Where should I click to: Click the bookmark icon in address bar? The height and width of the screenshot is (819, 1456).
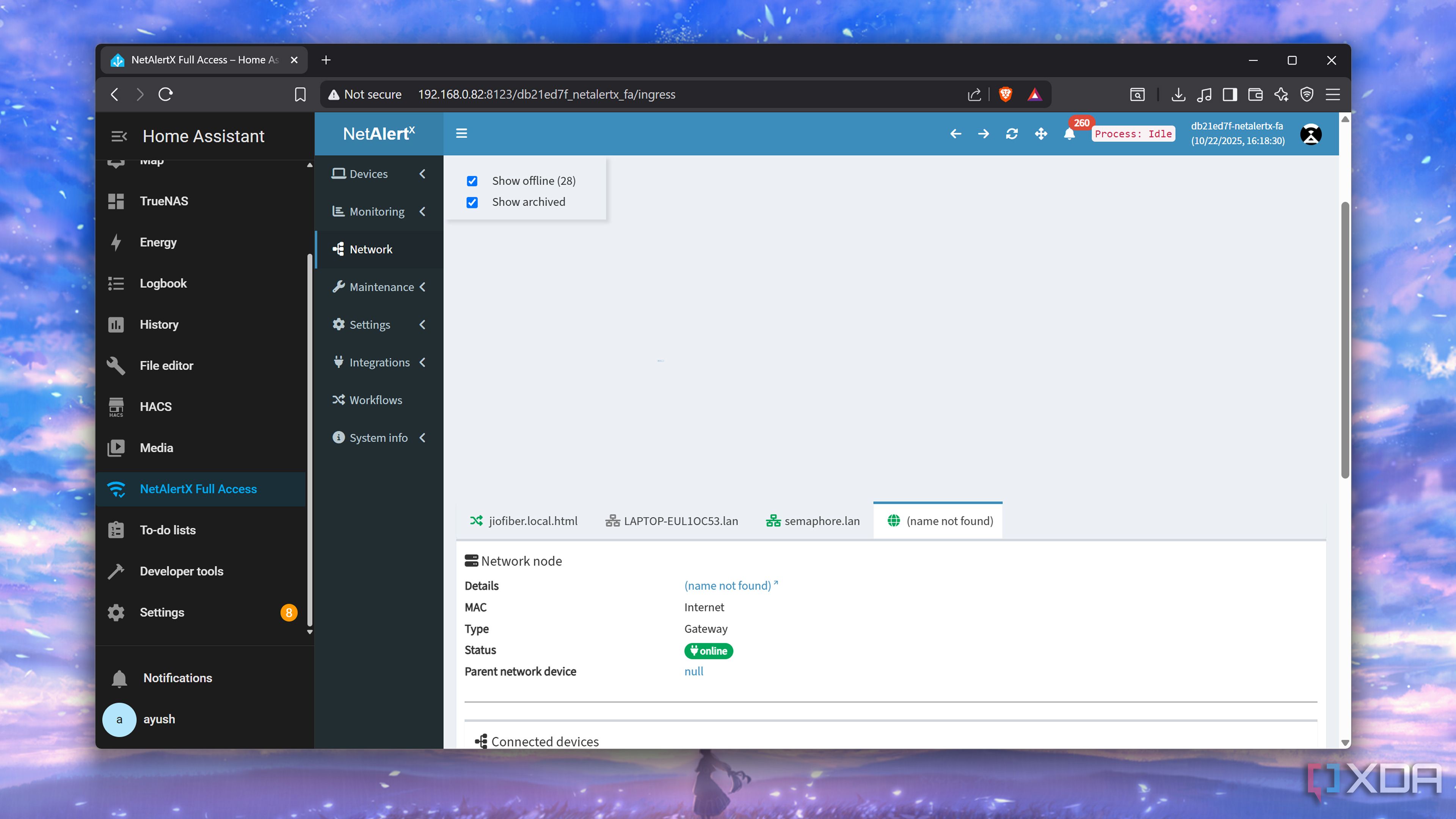pyautogui.click(x=300, y=94)
